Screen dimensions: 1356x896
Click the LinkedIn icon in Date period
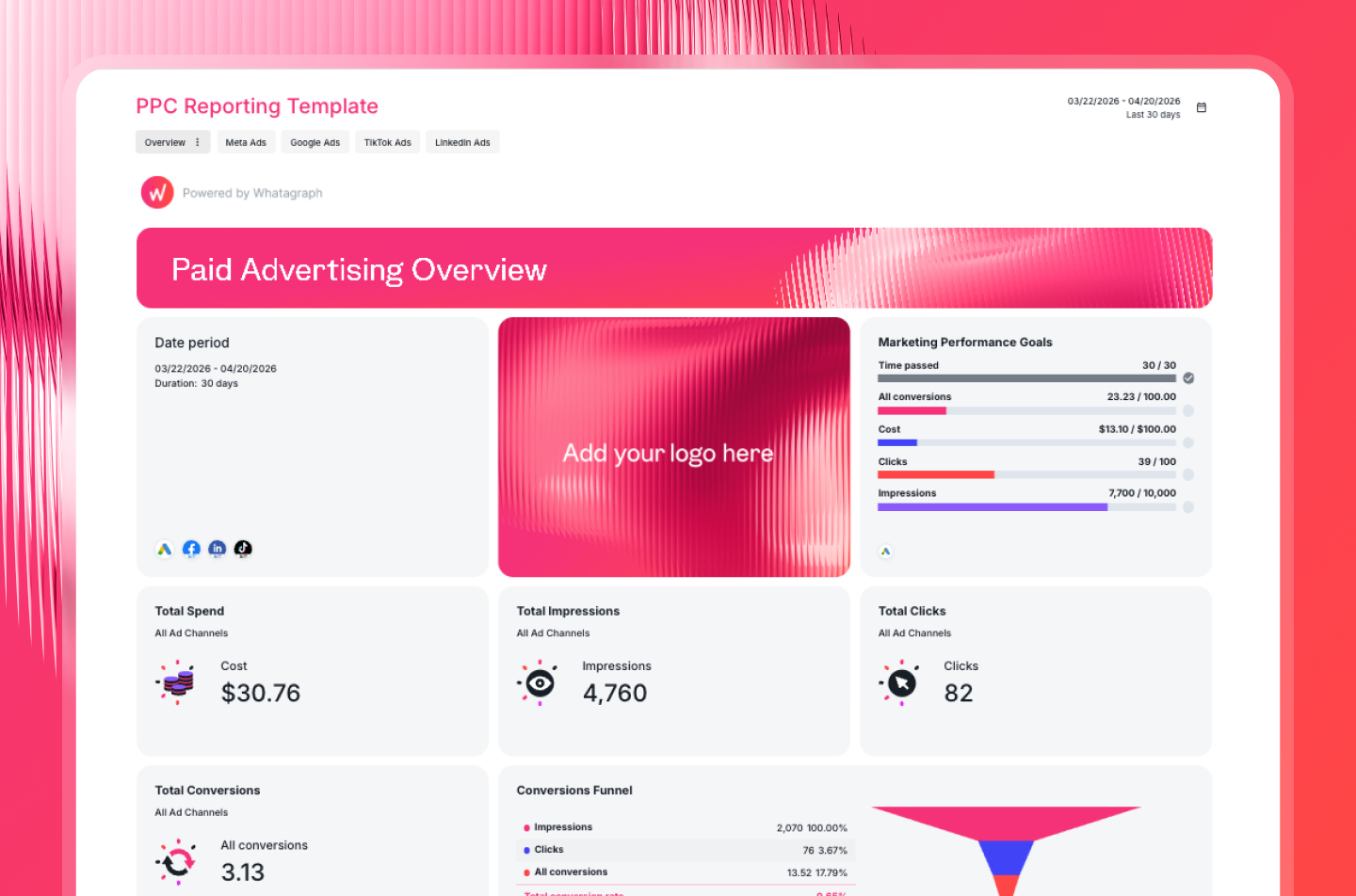click(x=218, y=549)
